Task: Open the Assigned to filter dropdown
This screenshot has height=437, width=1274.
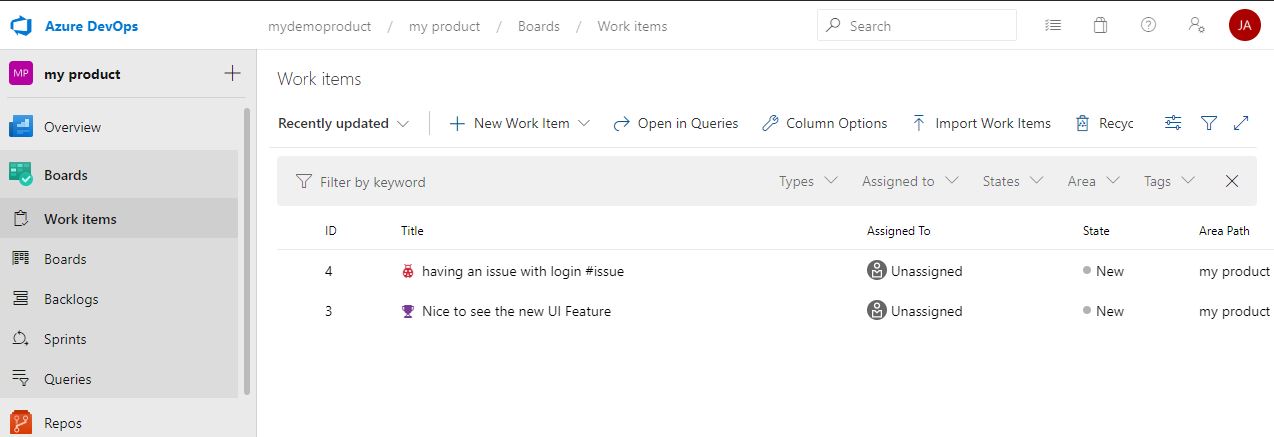Action: tap(910, 181)
